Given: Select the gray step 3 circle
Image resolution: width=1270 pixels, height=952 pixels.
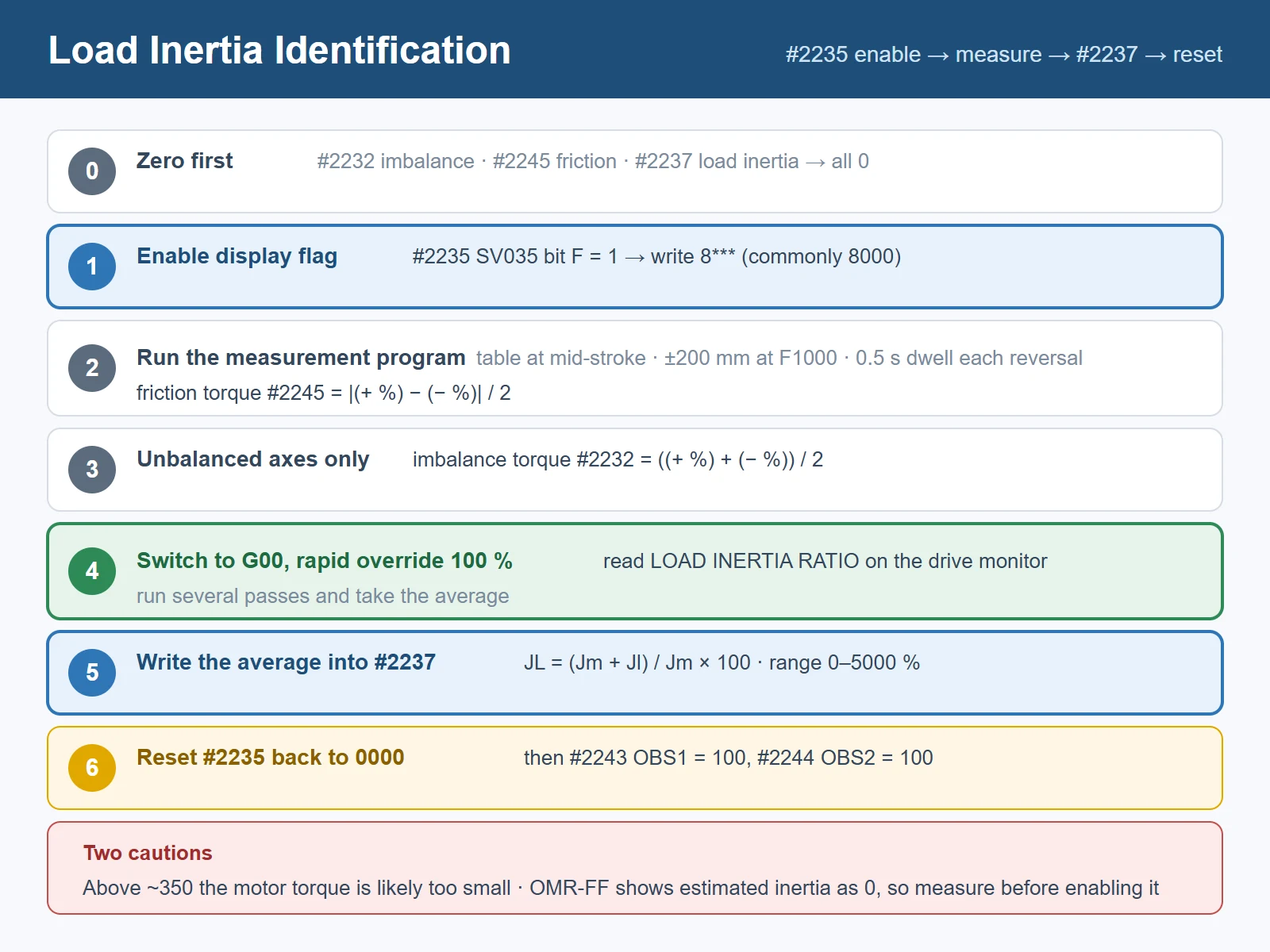Looking at the screenshot, I should point(92,470).
